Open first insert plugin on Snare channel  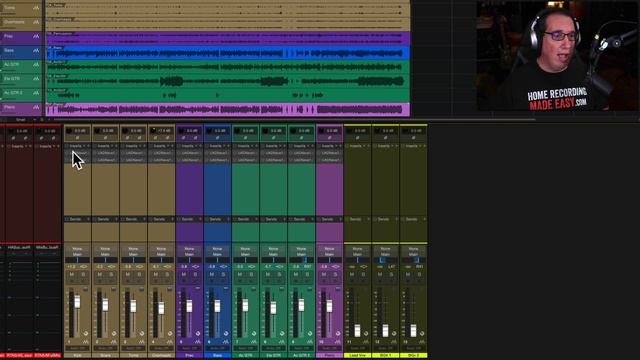105,153
